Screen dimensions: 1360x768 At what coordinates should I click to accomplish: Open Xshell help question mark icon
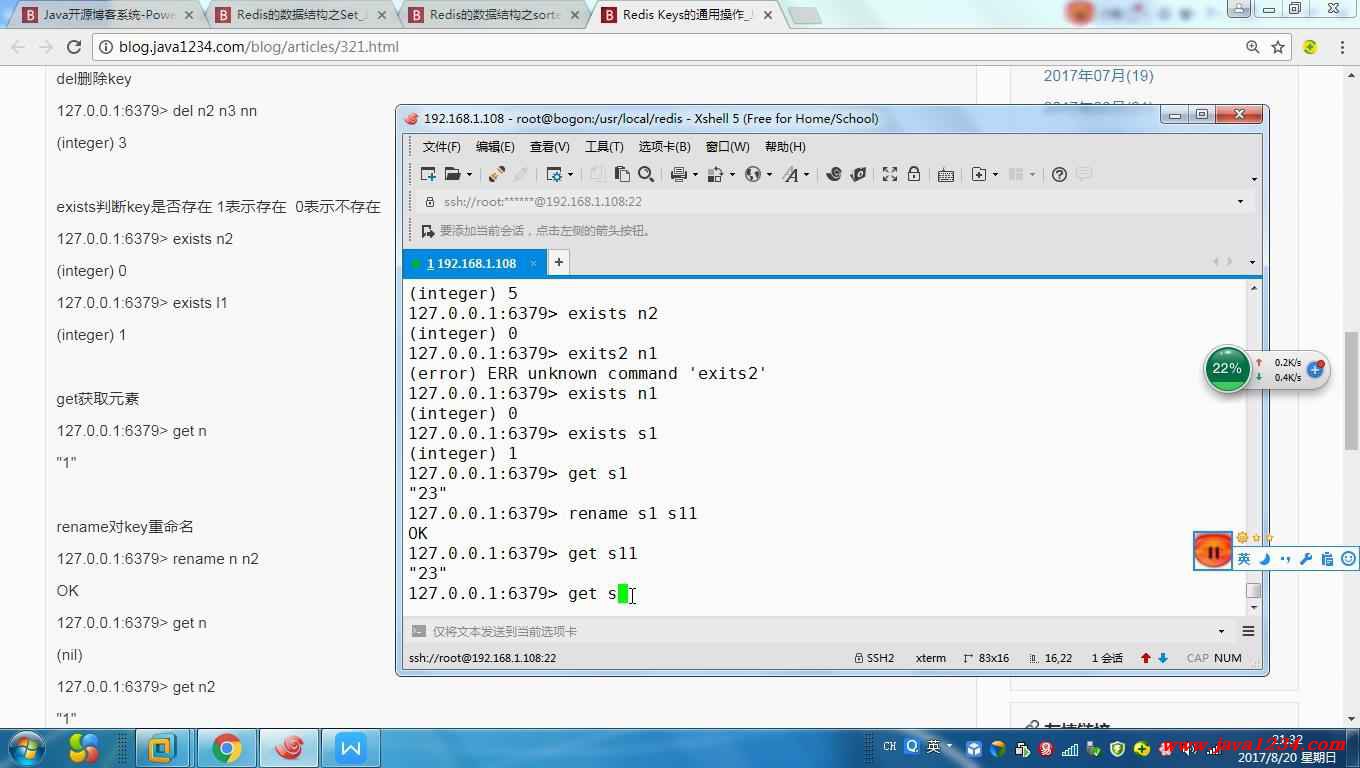[1059, 174]
